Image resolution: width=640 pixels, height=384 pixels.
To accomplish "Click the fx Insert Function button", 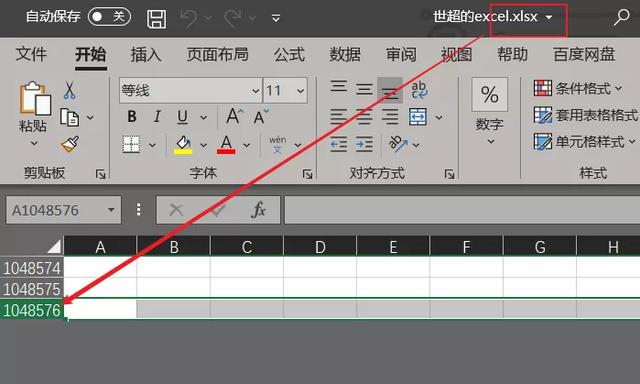I will tap(259, 210).
